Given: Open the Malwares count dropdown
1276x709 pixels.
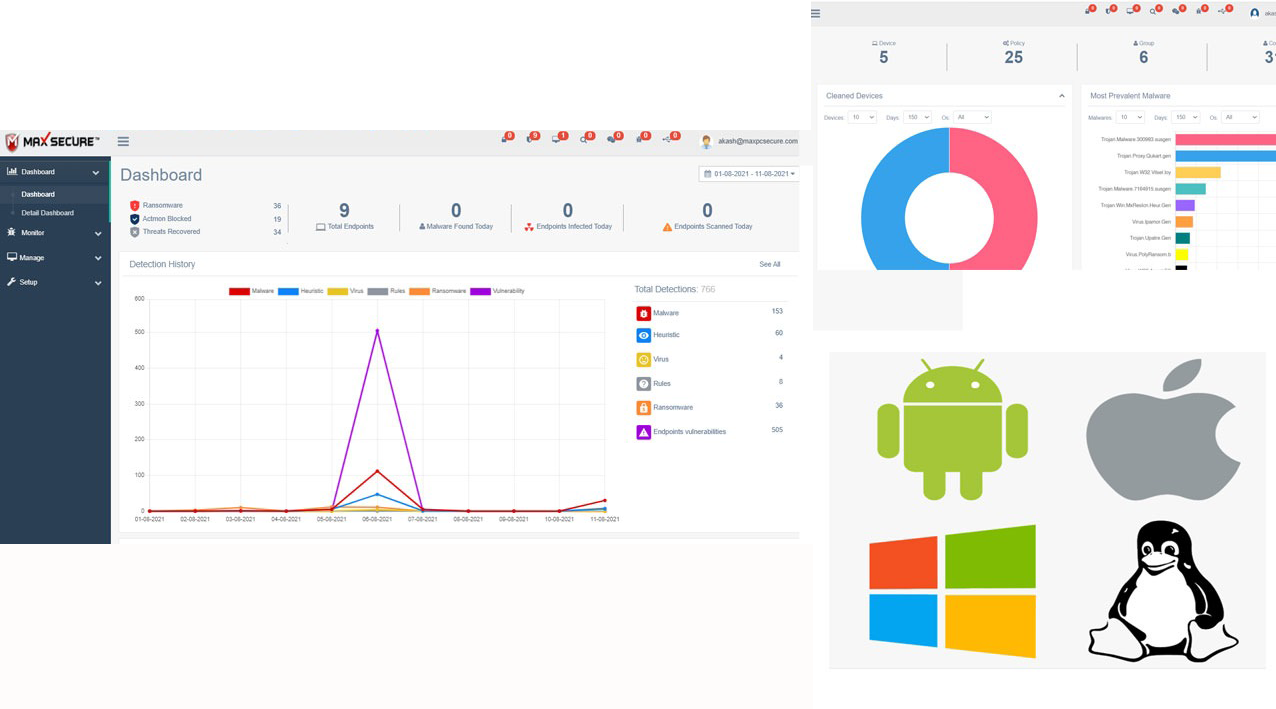Looking at the screenshot, I should pyautogui.click(x=1130, y=117).
